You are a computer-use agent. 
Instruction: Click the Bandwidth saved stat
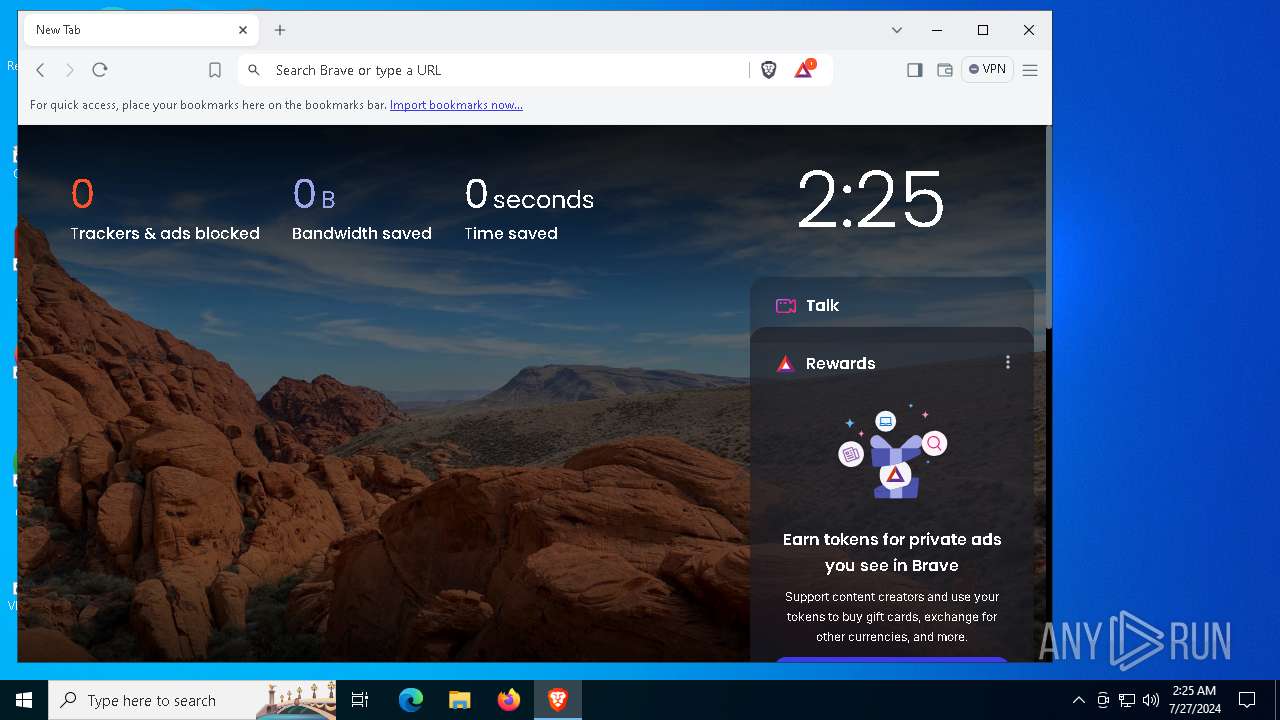pyautogui.click(x=362, y=209)
